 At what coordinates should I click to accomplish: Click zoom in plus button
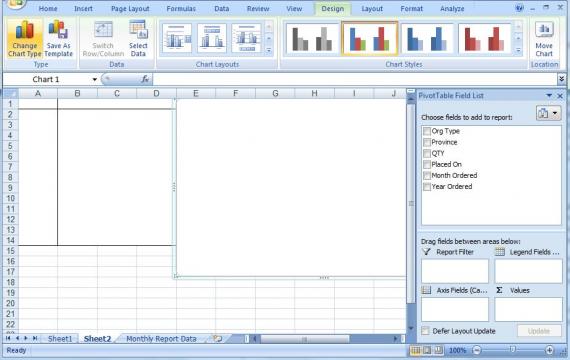[x=549, y=350]
